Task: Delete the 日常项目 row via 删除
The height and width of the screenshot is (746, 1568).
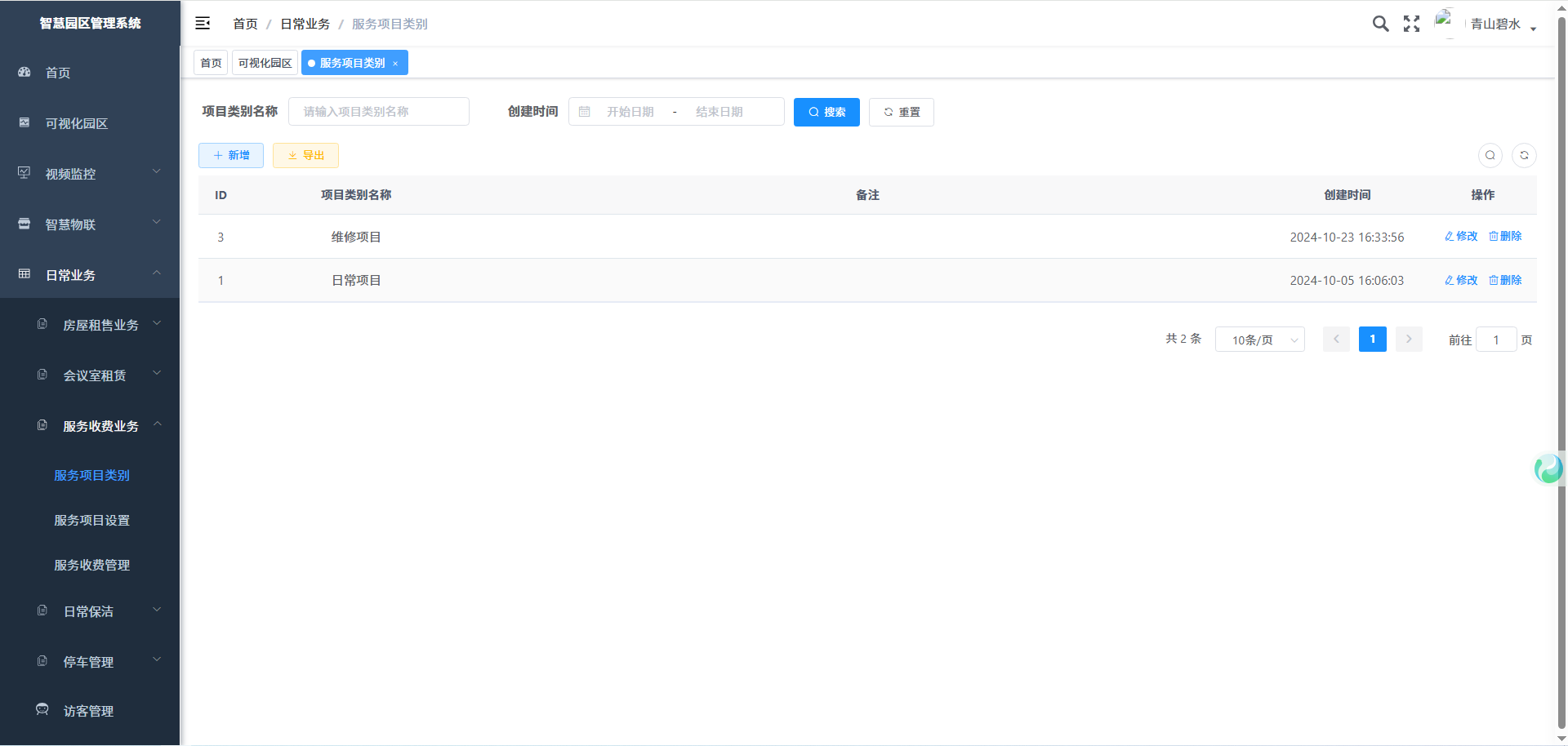Action: click(1505, 280)
